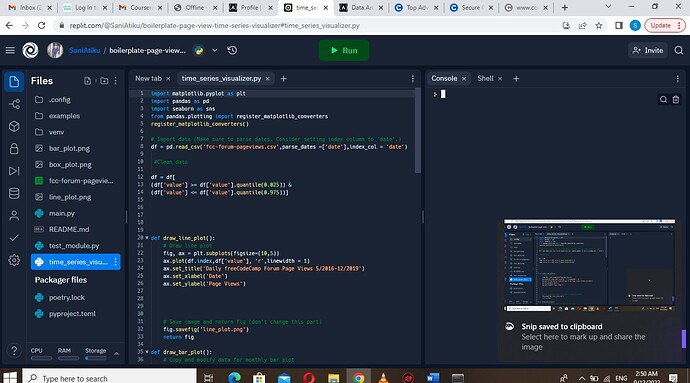Open Files panel options menu

click(x=116, y=81)
